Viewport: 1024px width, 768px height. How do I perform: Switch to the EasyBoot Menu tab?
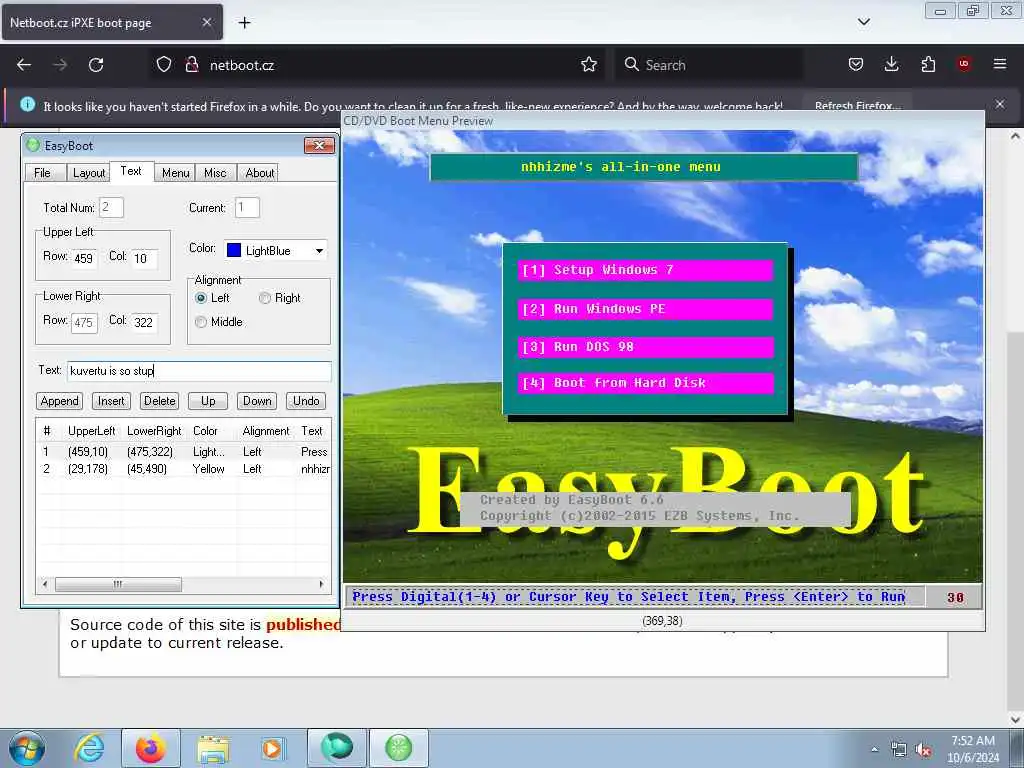click(x=175, y=172)
